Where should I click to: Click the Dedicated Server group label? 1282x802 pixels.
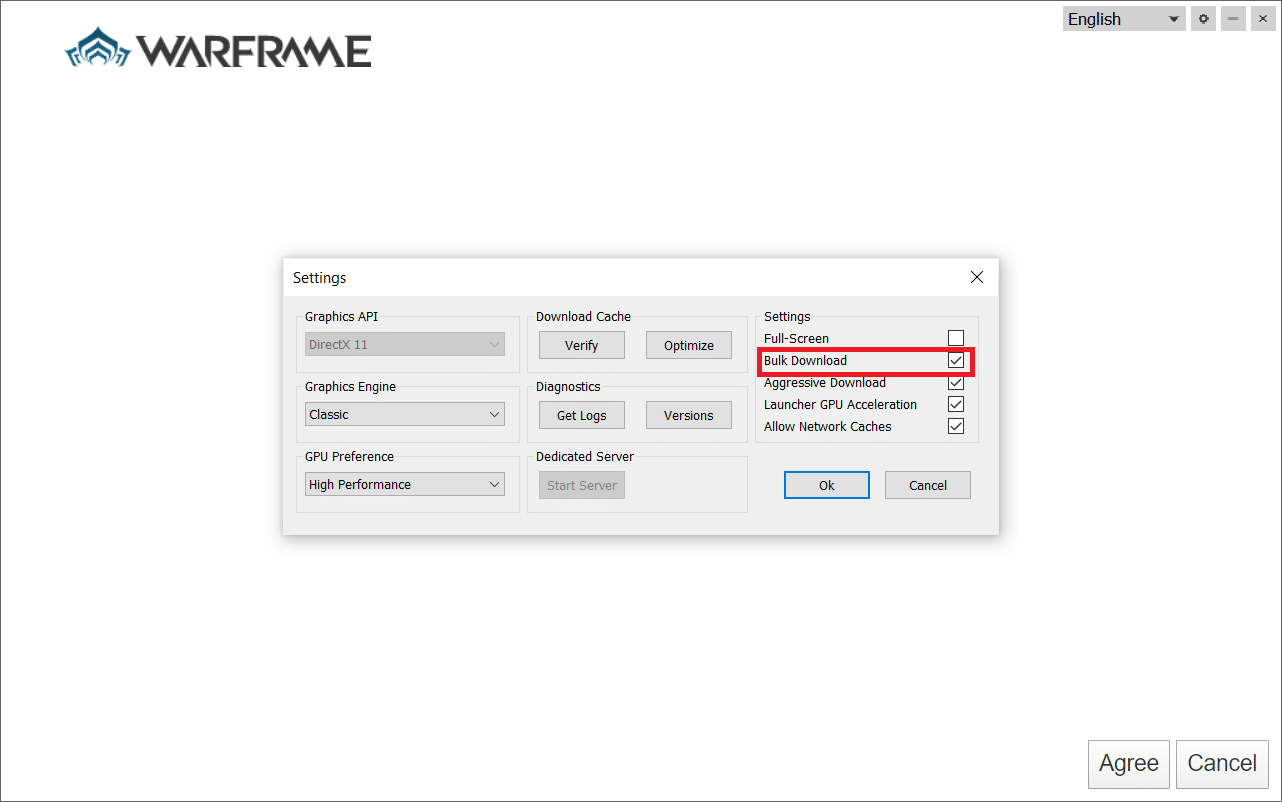coord(585,456)
